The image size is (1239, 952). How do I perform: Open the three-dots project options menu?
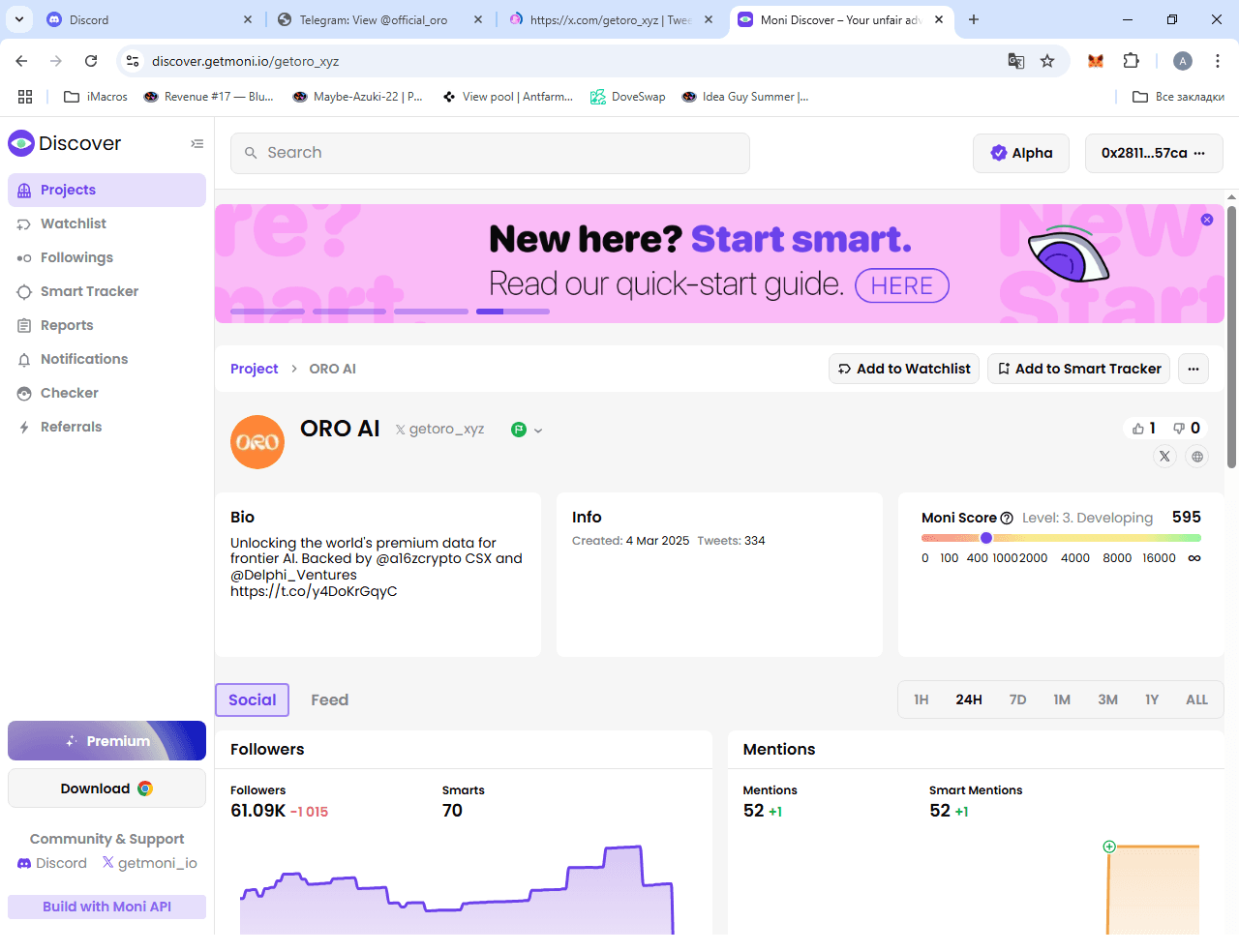tap(1194, 369)
